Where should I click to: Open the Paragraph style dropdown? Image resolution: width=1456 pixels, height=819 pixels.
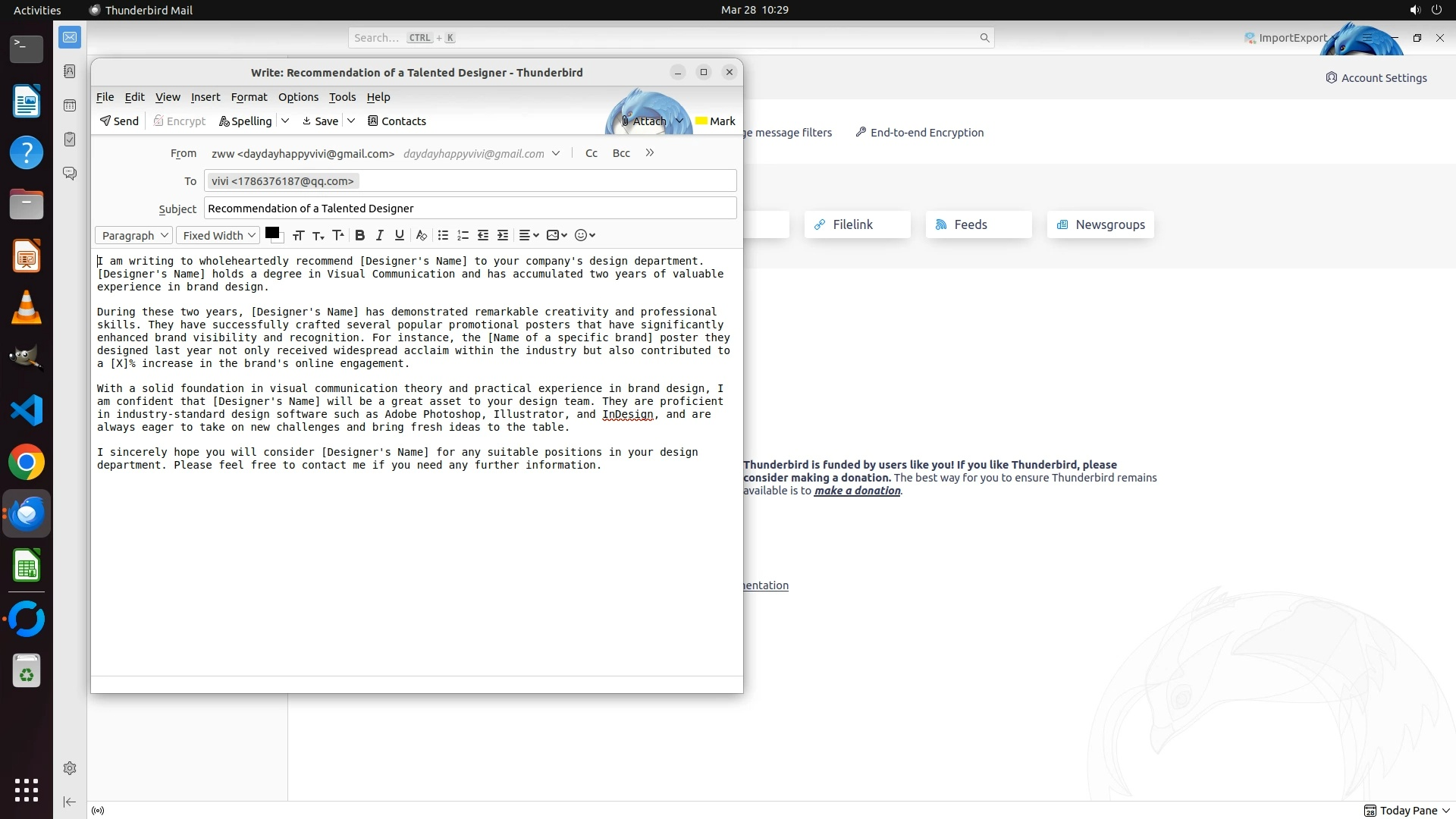(134, 236)
